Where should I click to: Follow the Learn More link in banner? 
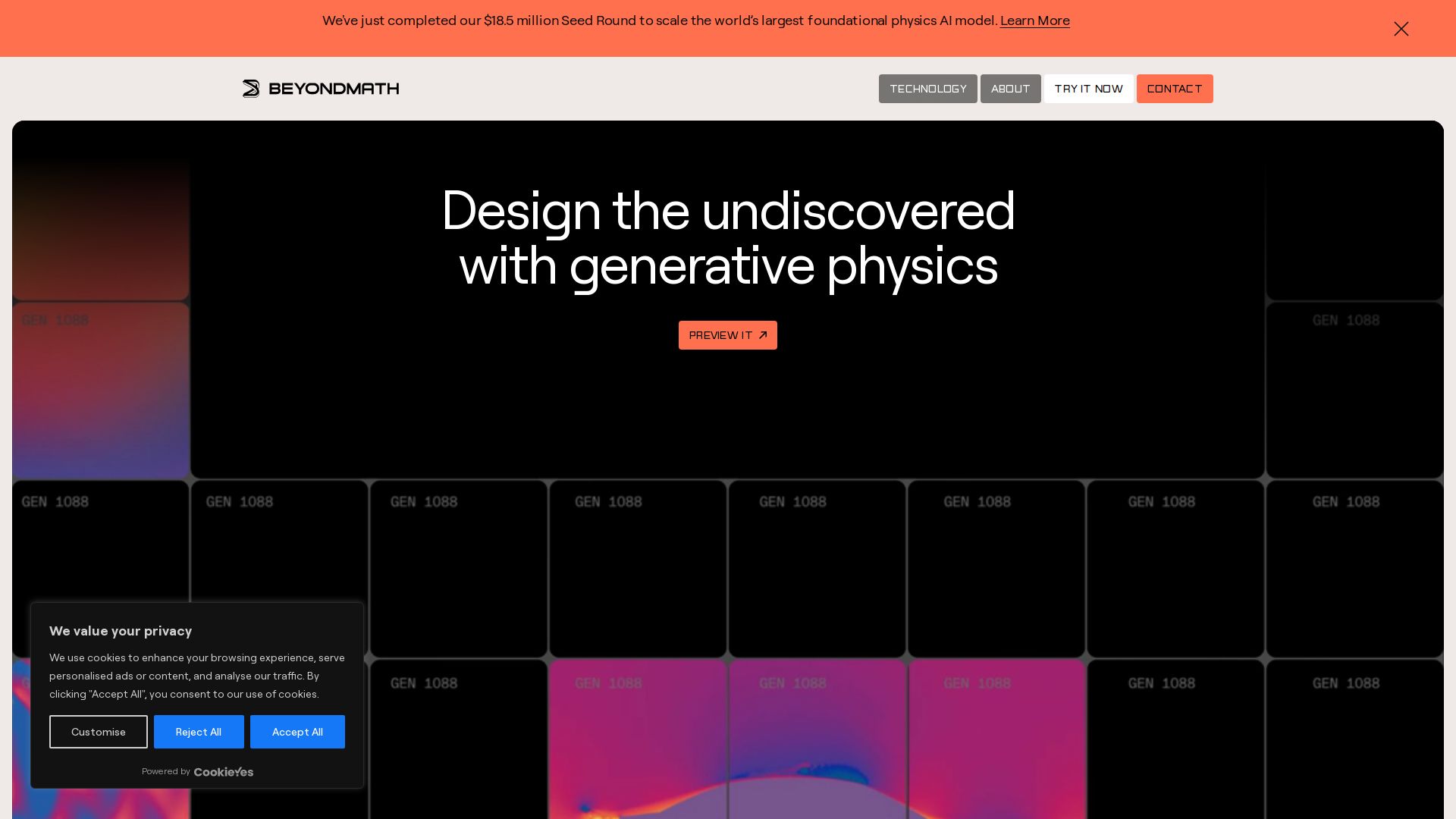[1034, 20]
